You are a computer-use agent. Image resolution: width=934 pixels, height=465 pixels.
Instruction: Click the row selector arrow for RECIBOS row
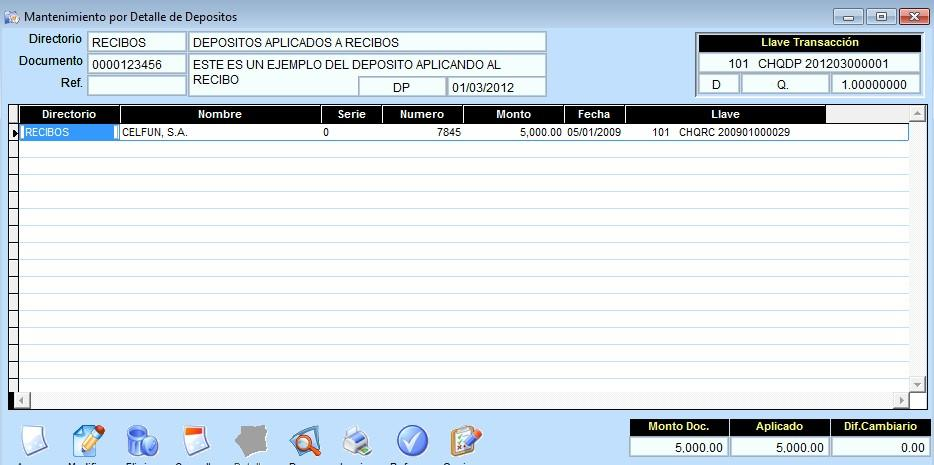14,132
